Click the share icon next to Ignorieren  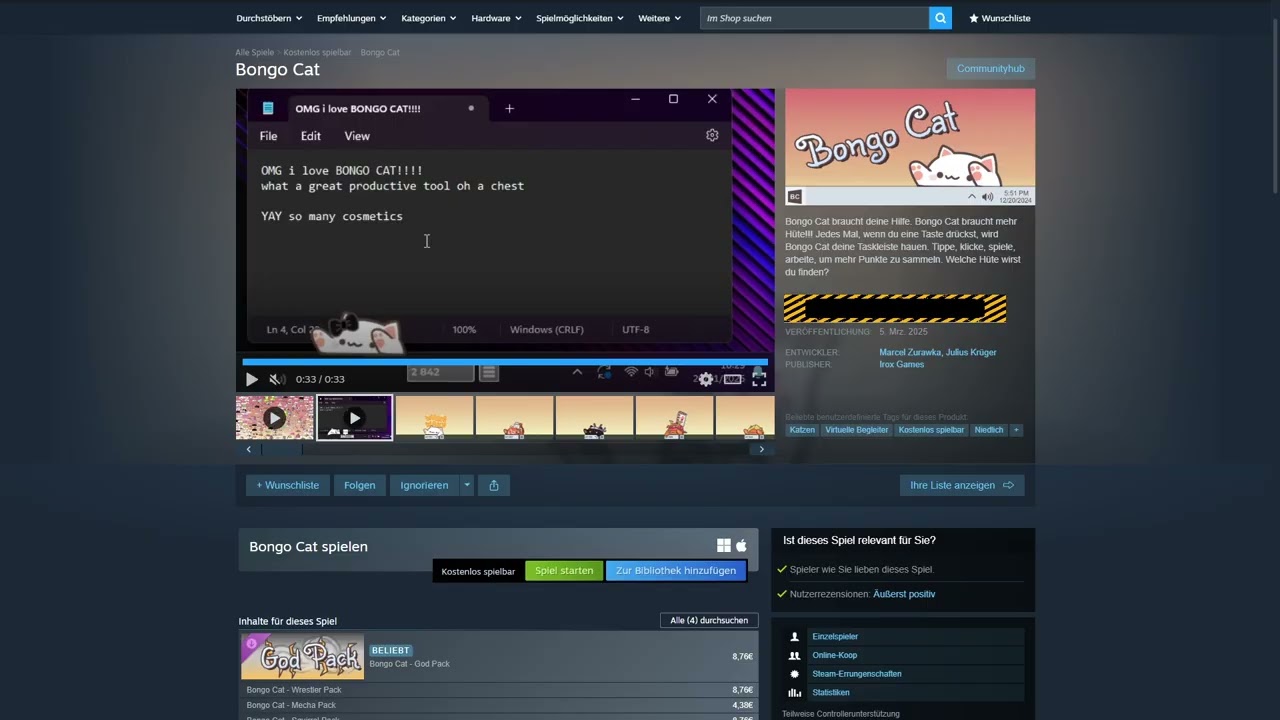tap(494, 485)
